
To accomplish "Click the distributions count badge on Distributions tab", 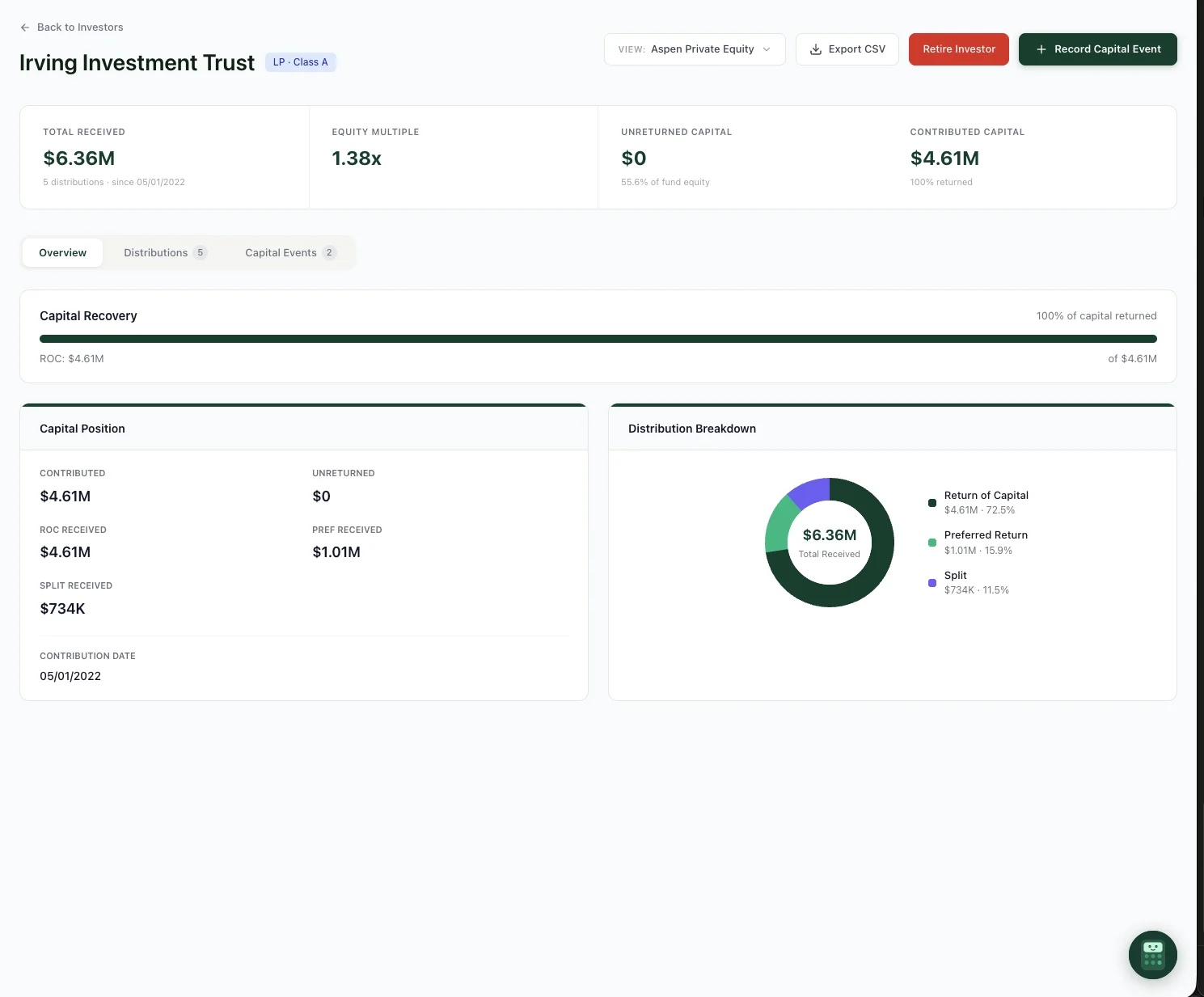I will coord(201,252).
